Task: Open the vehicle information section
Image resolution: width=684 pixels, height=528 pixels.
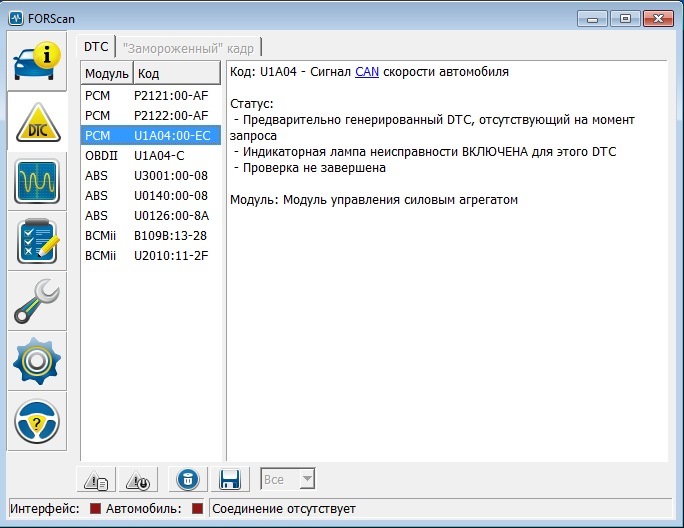Action: 37,61
